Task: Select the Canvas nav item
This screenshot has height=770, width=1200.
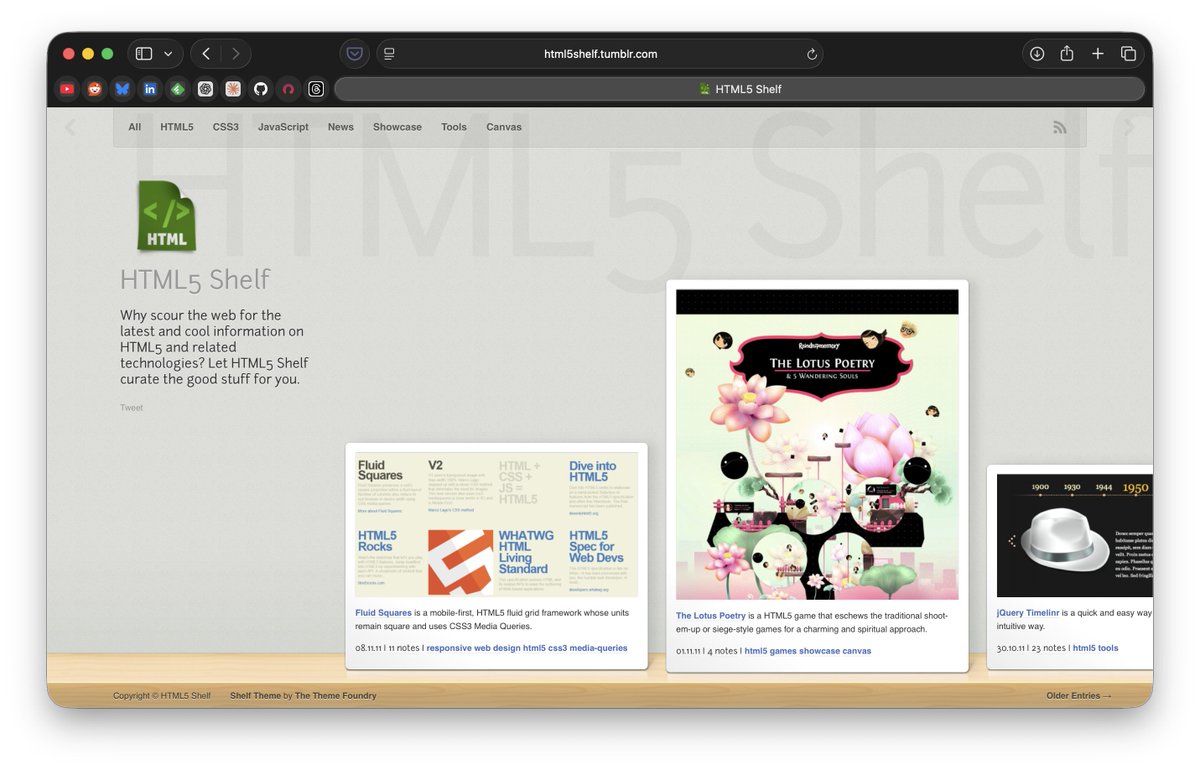Action: coord(504,127)
